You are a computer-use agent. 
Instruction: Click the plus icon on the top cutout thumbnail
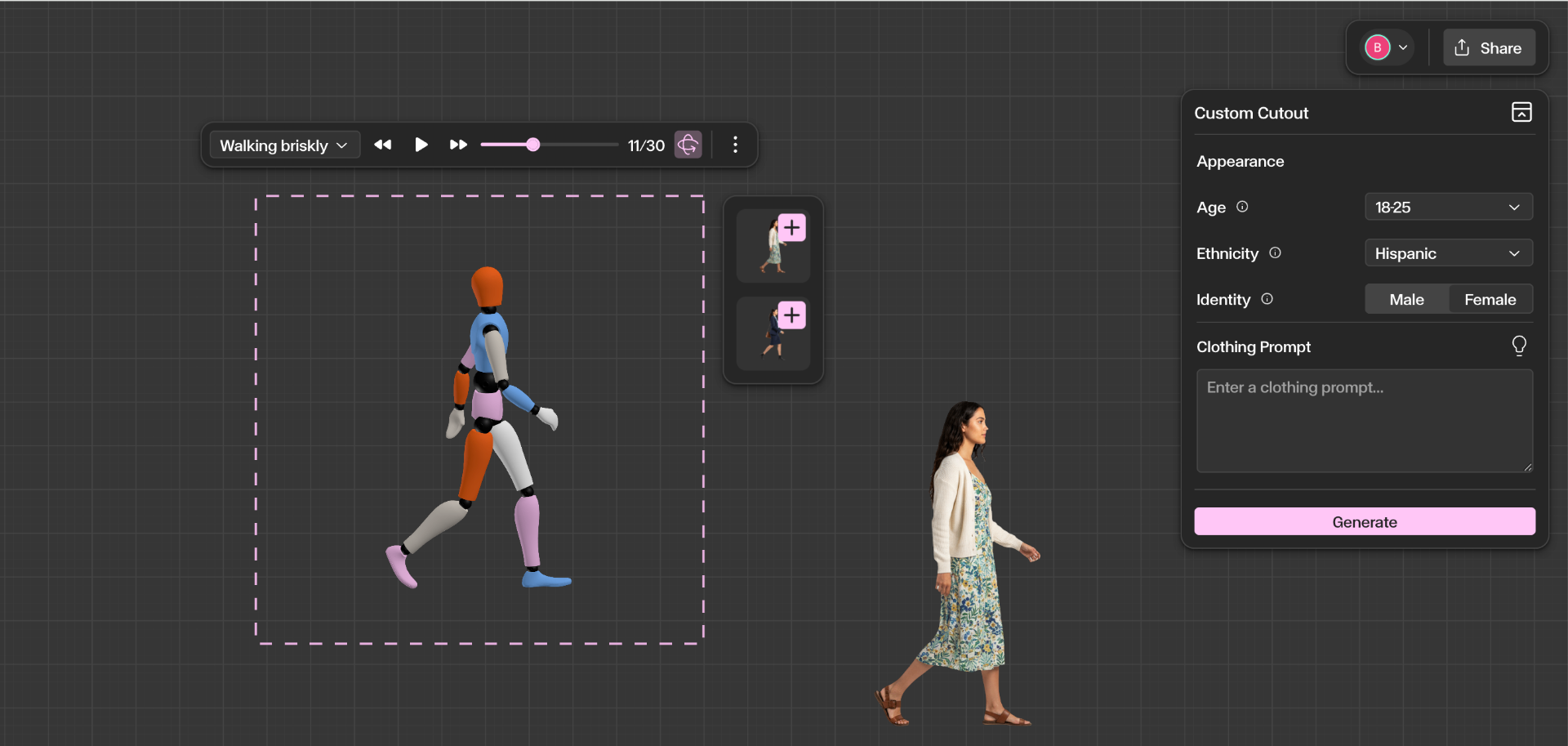[x=791, y=227]
